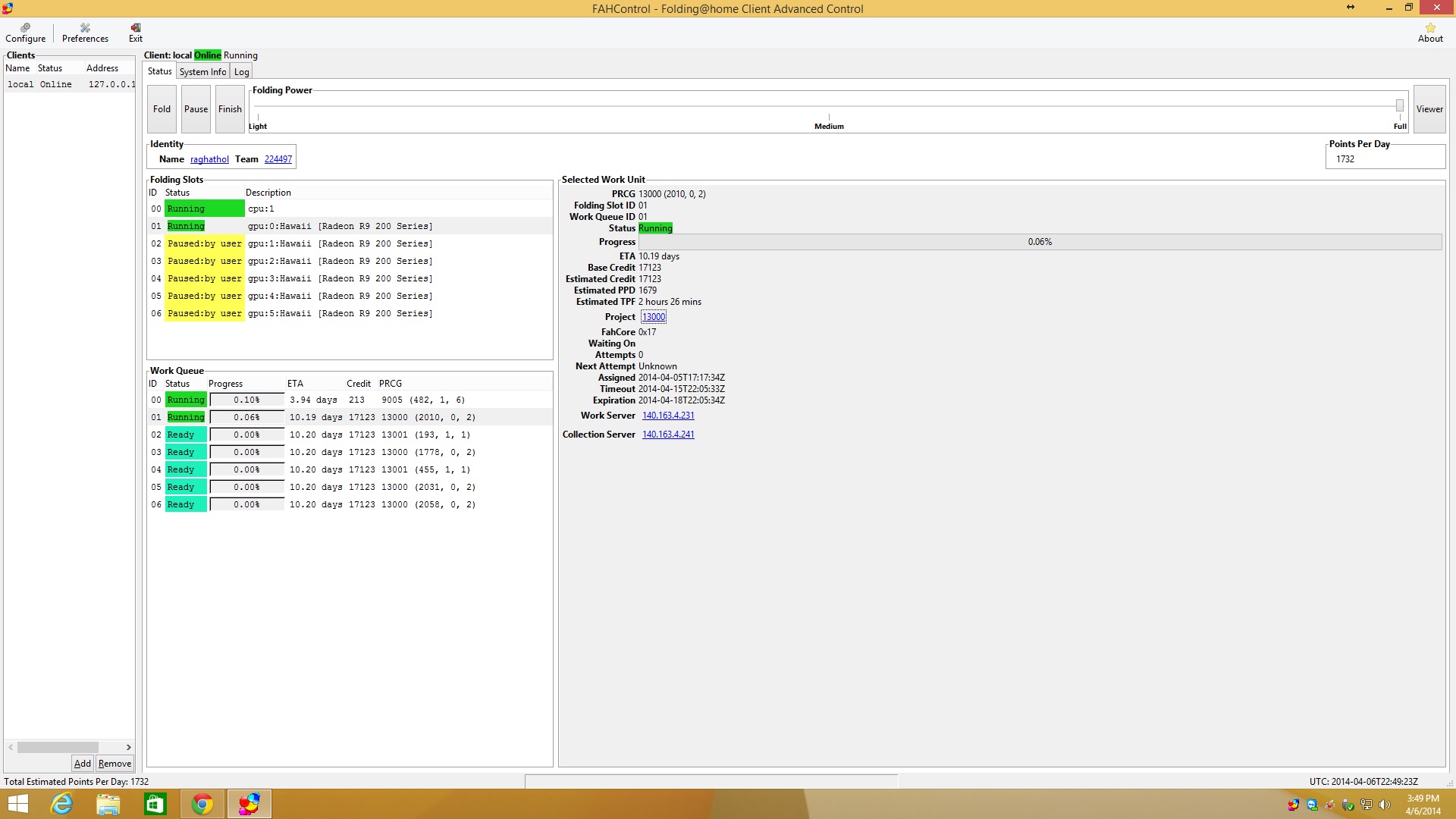Click the Remove client button
The height and width of the screenshot is (819, 1456).
[x=115, y=764]
